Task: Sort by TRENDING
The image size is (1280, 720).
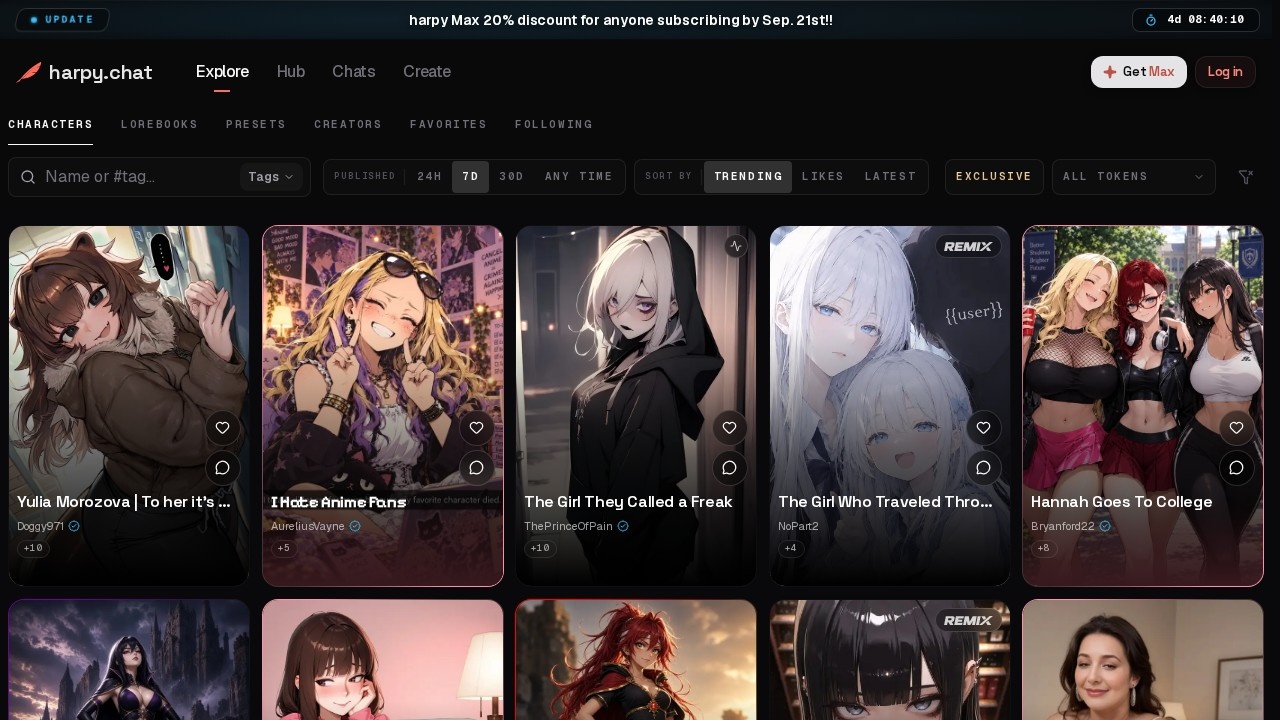Action: [748, 177]
